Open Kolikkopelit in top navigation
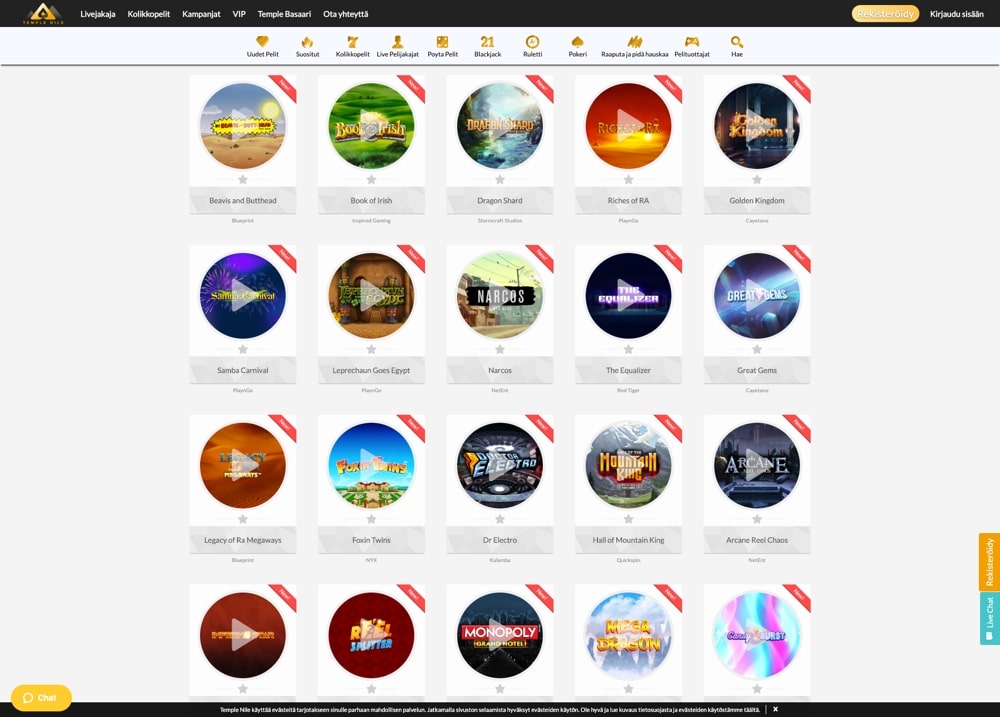This screenshot has height=717, width=1000. click(x=149, y=14)
